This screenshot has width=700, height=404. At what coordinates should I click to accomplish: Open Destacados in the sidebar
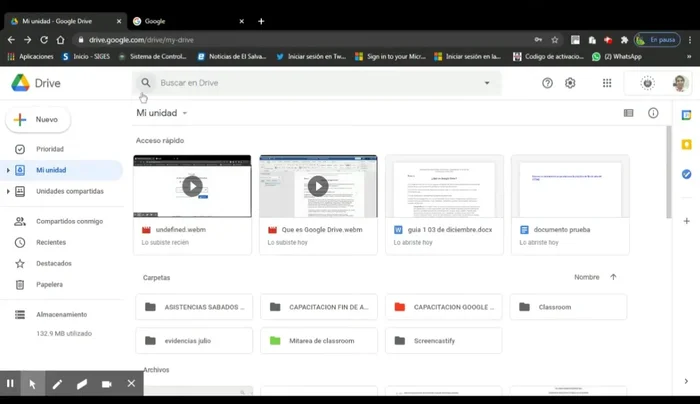pyautogui.click(x=54, y=263)
